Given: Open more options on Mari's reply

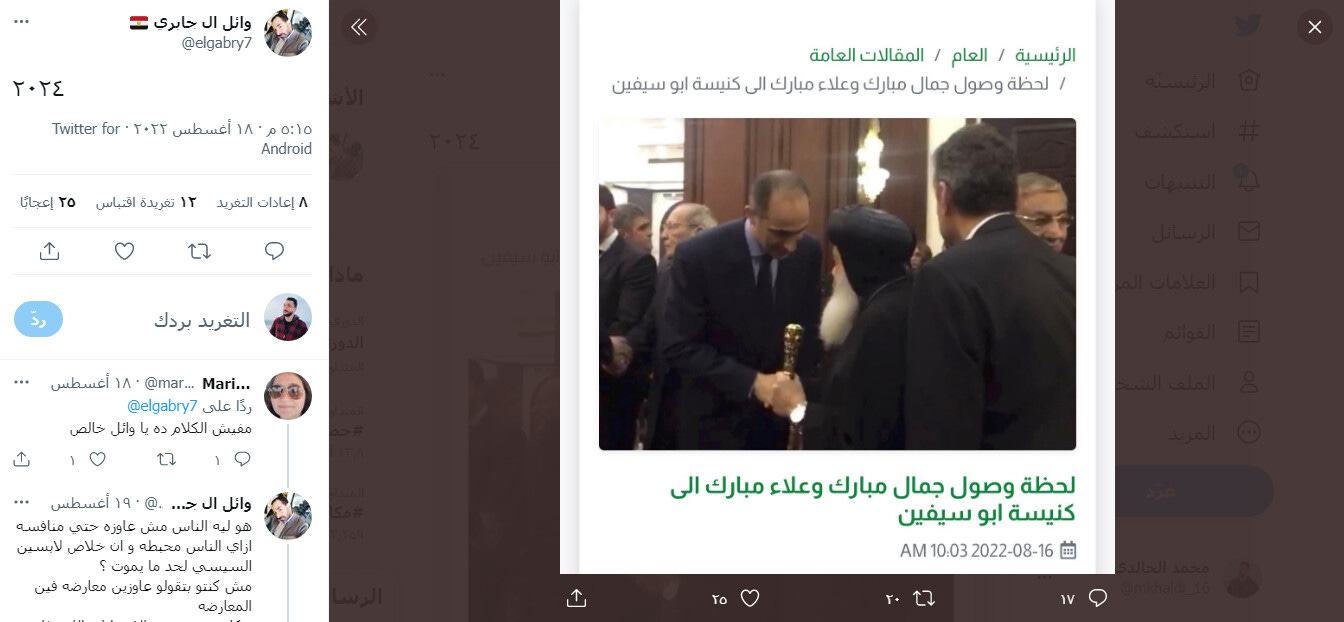Looking at the screenshot, I should tap(21, 384).
